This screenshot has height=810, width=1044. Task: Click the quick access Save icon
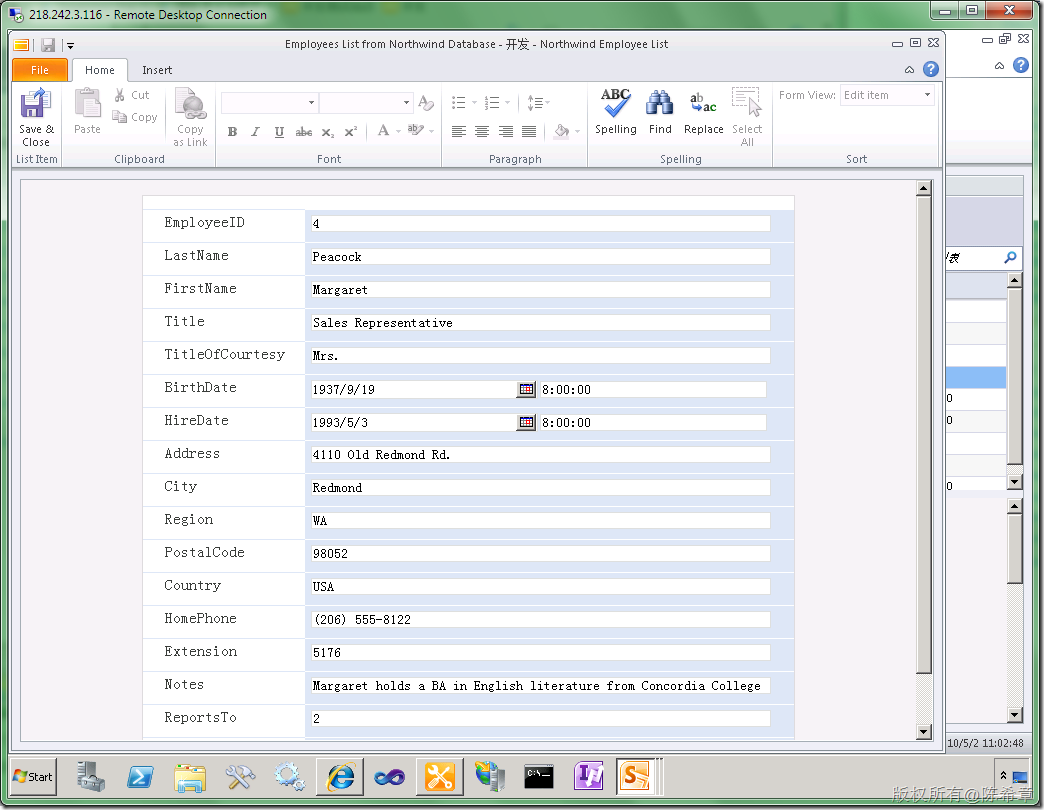[48, 45]
